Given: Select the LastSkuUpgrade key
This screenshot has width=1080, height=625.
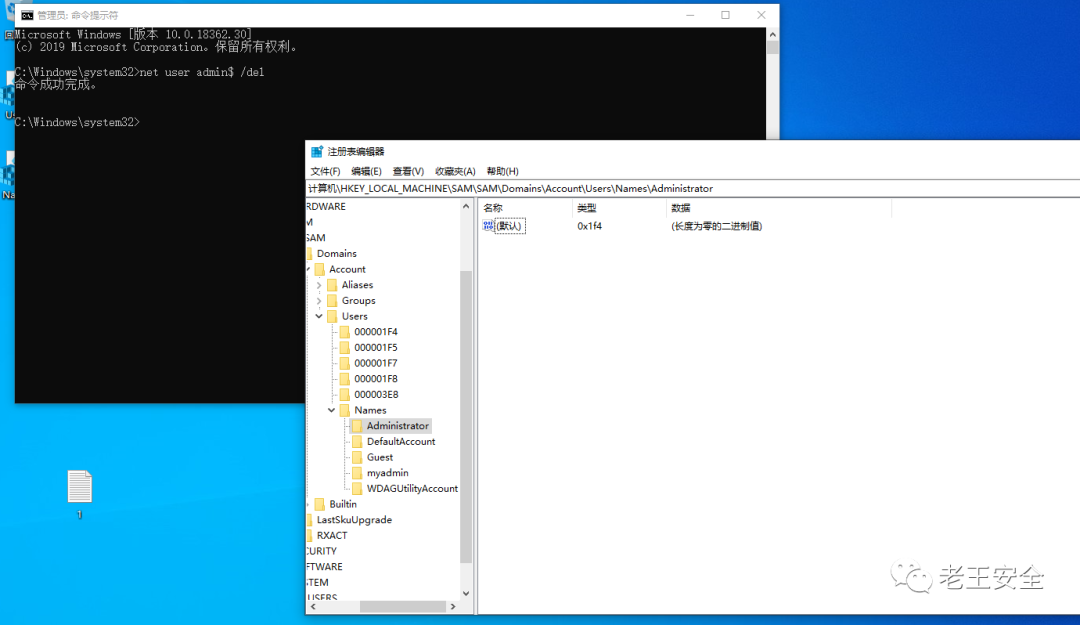Looking at the screenshot, I should coord(354,520).
